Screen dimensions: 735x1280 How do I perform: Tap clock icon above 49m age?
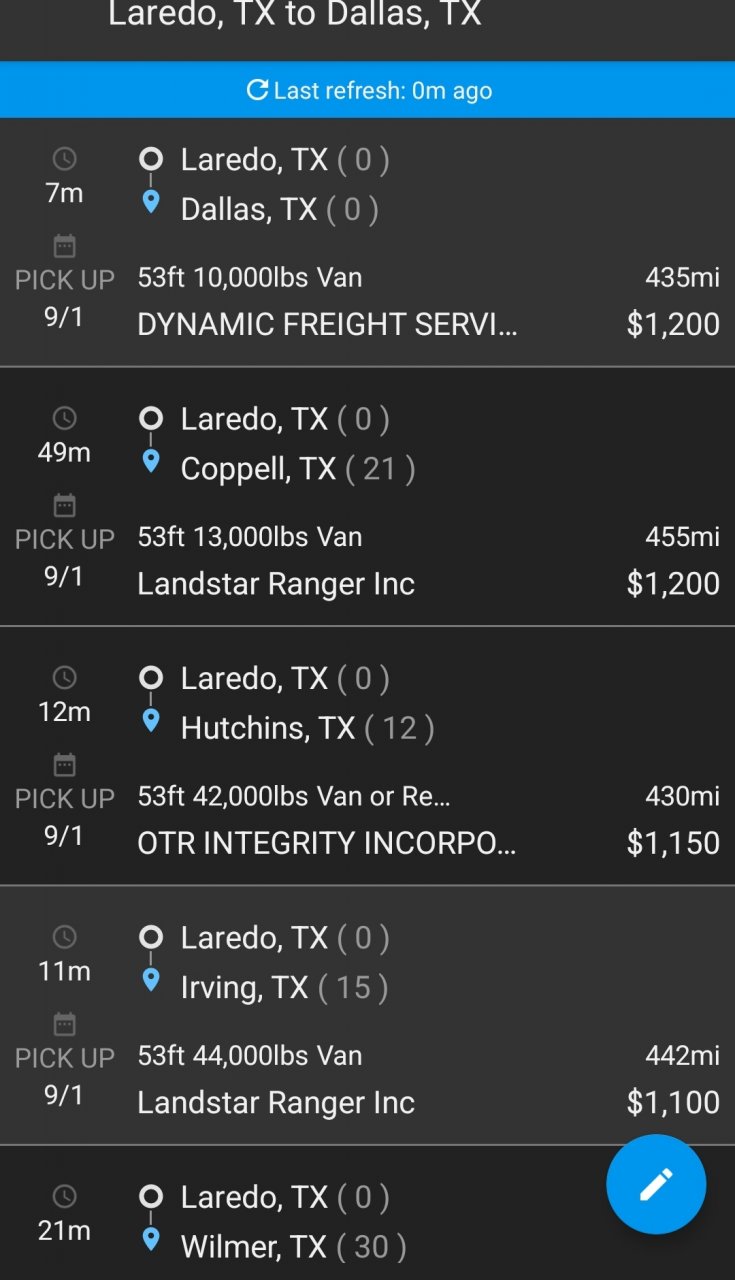pyautogui.click(x=64, y=418)
